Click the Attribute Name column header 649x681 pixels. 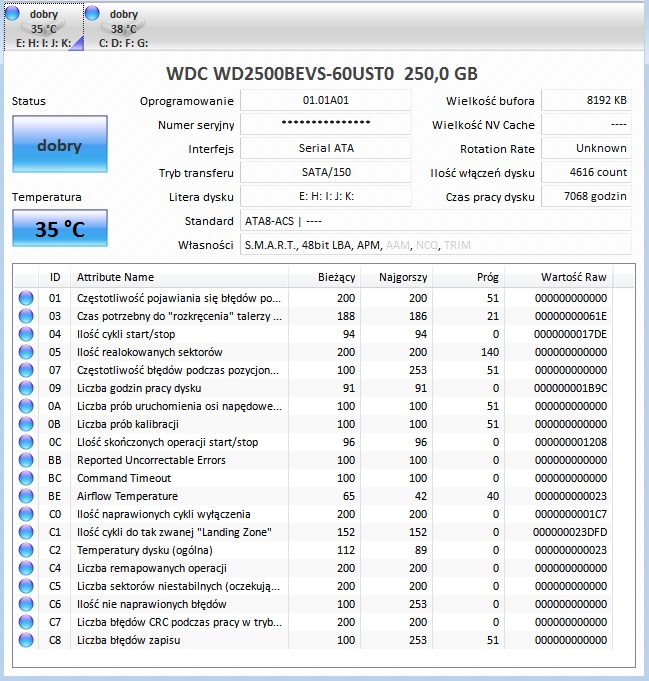tap(179, 277)
